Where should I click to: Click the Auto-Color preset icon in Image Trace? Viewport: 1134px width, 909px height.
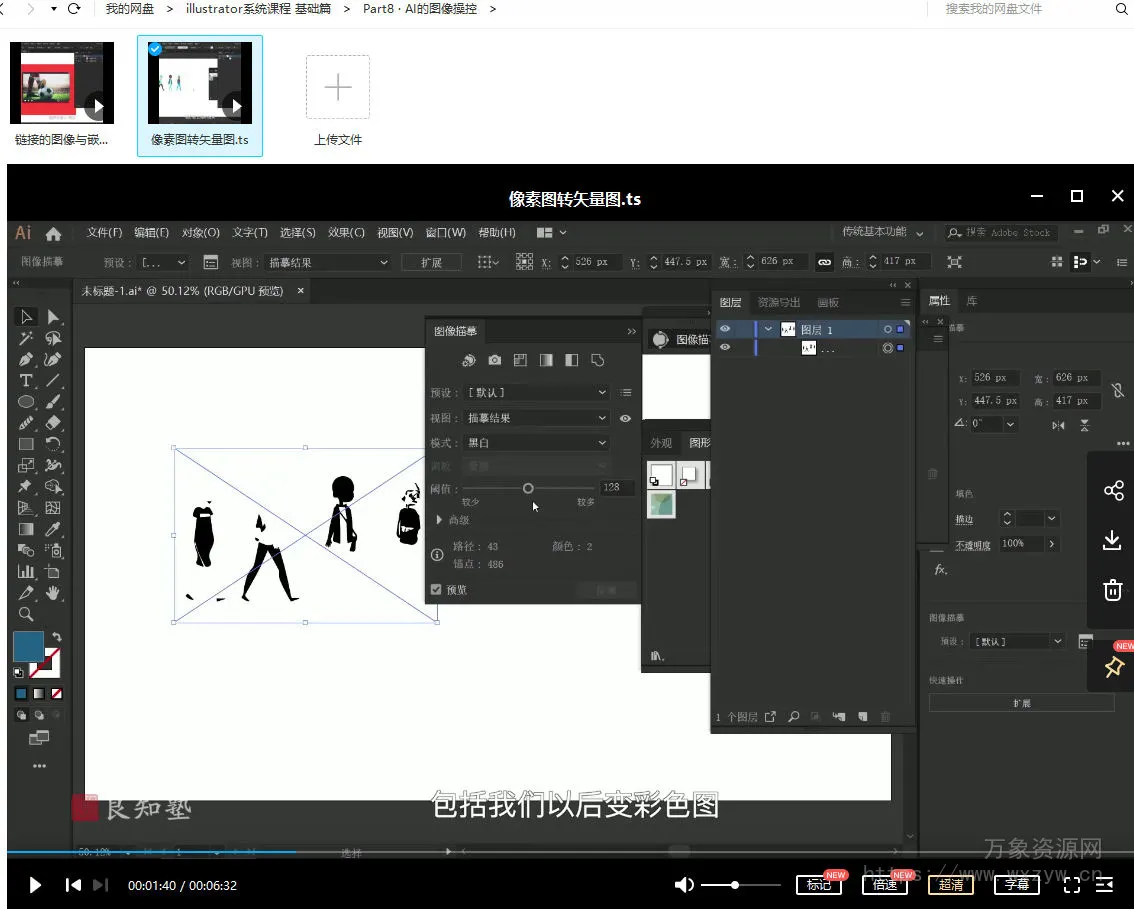[x=468, y=360]
